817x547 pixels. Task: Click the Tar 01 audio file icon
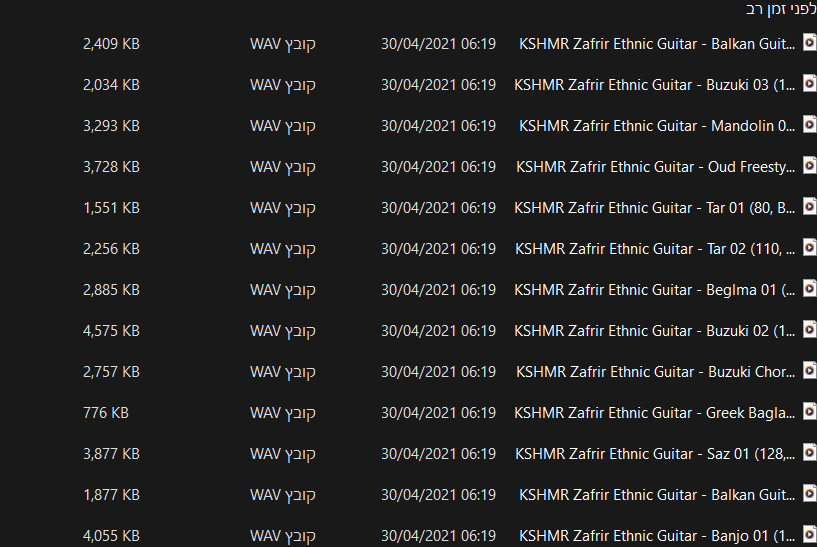click(809, 207)
